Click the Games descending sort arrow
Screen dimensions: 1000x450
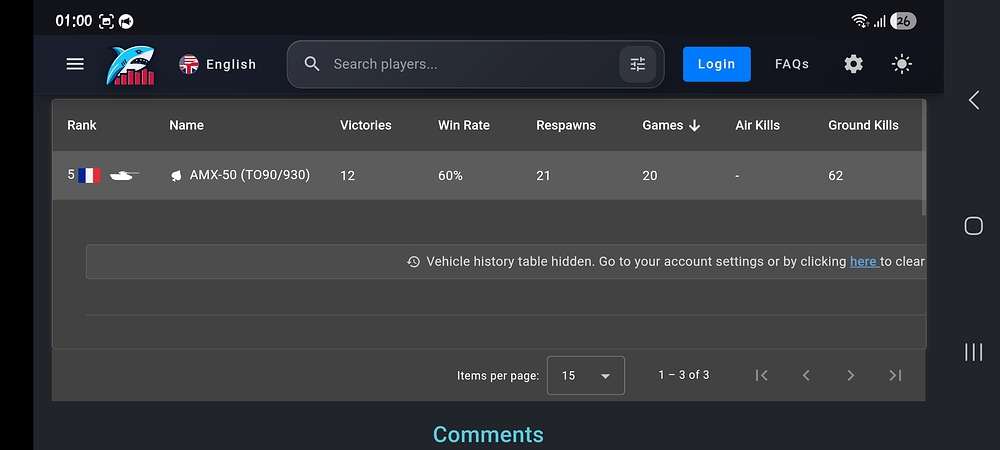[x=695, y=126]
